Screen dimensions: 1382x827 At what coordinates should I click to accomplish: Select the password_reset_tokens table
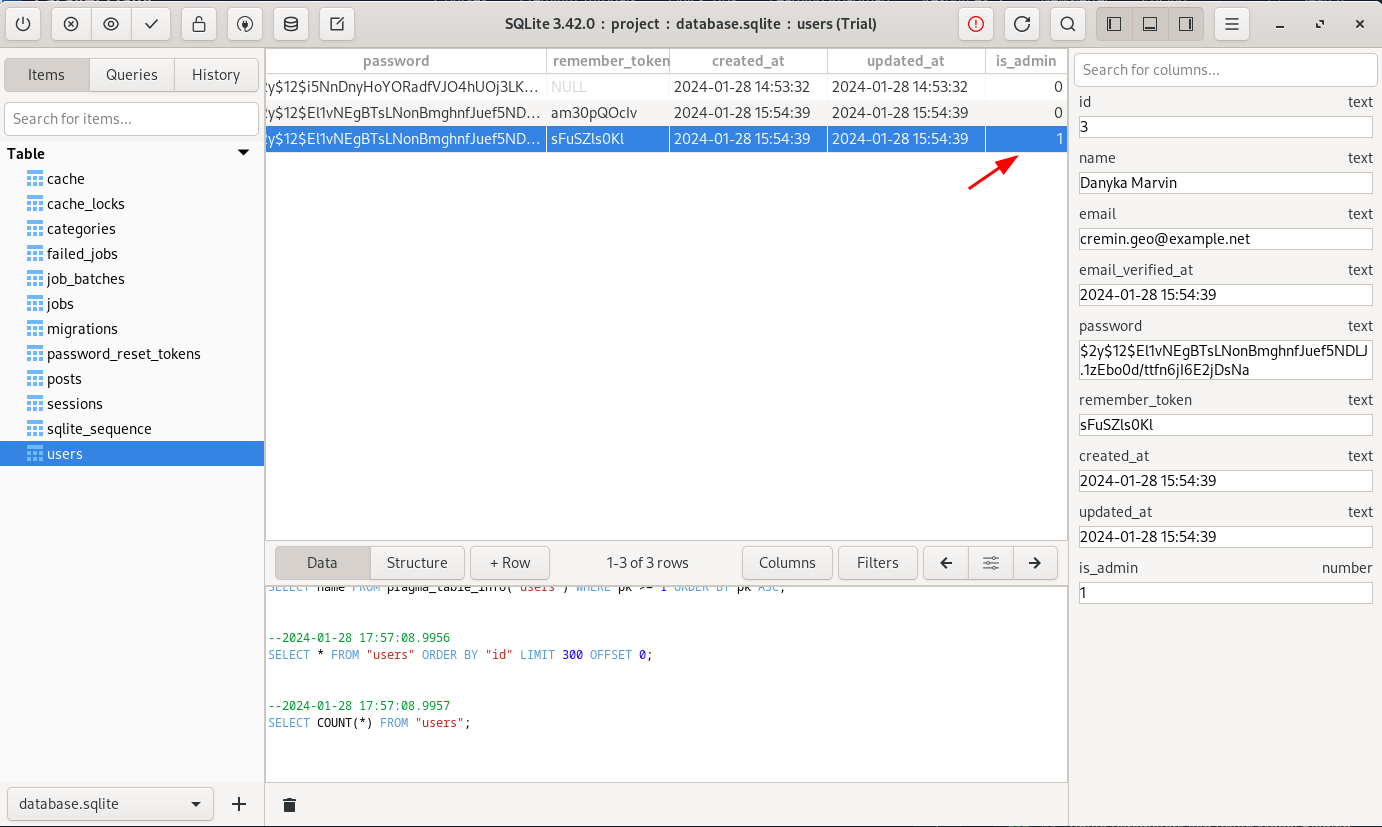132,354
